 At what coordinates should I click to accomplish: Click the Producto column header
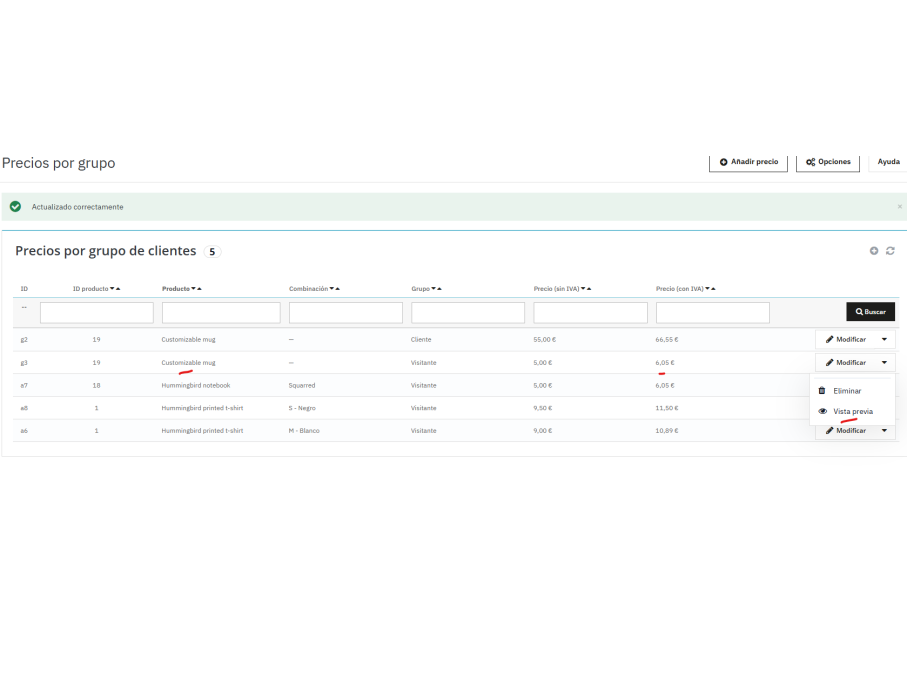[x=176, y=289]
